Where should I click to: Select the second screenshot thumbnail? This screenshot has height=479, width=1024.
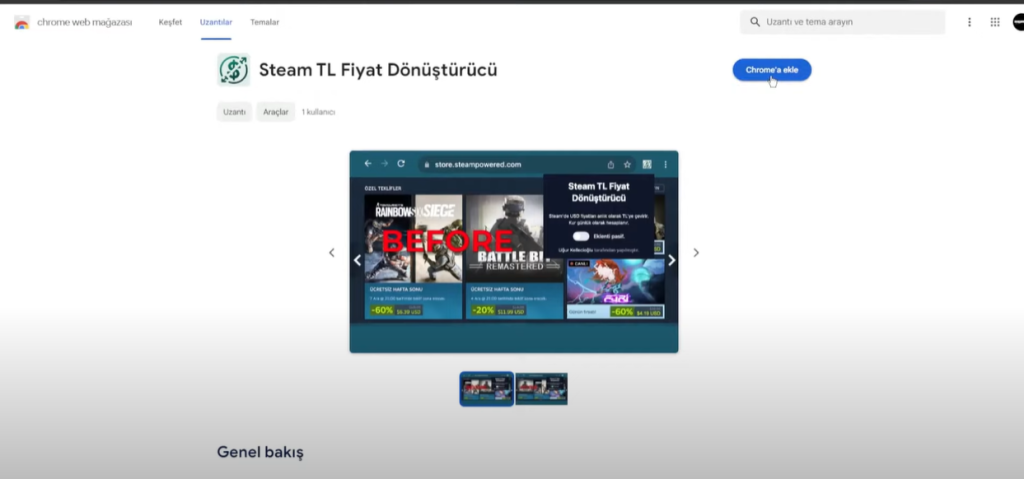541,389
